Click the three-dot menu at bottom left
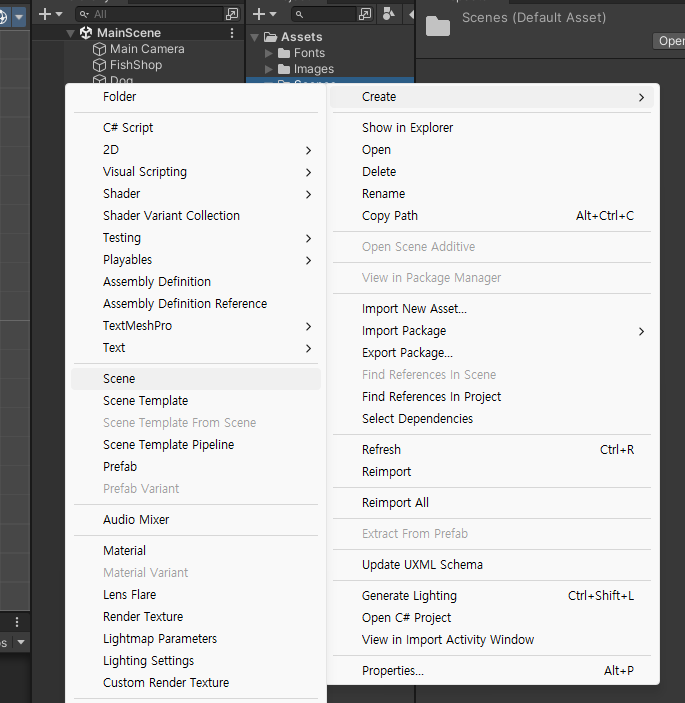 click(x=17, y=622)
